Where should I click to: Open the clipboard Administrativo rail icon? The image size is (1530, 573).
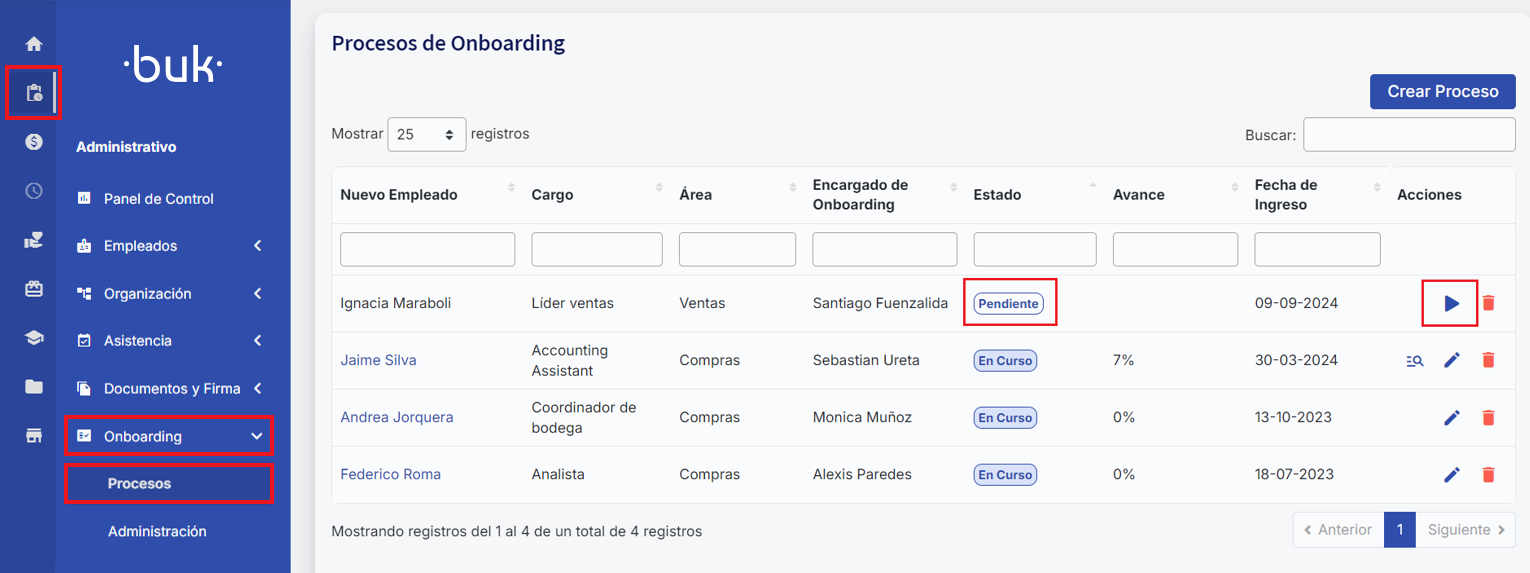[x=34, y=93]
